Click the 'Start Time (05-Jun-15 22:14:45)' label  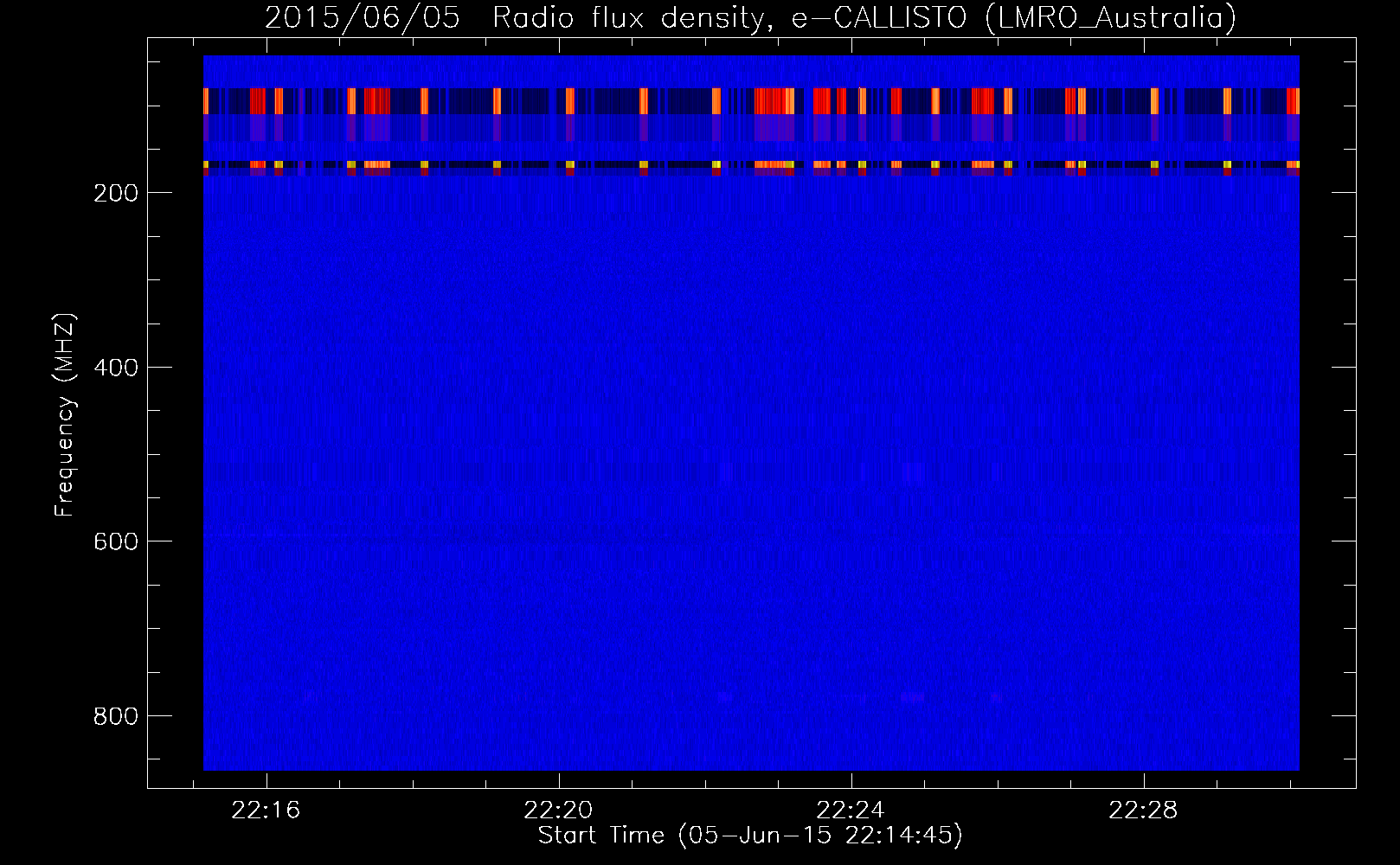pos(750,836)
